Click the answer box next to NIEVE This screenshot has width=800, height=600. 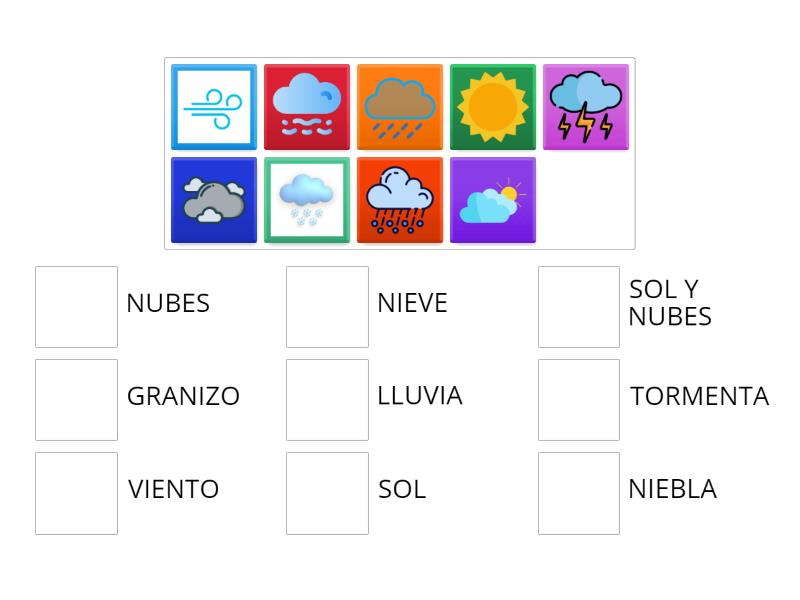click(x=327, y=305)
